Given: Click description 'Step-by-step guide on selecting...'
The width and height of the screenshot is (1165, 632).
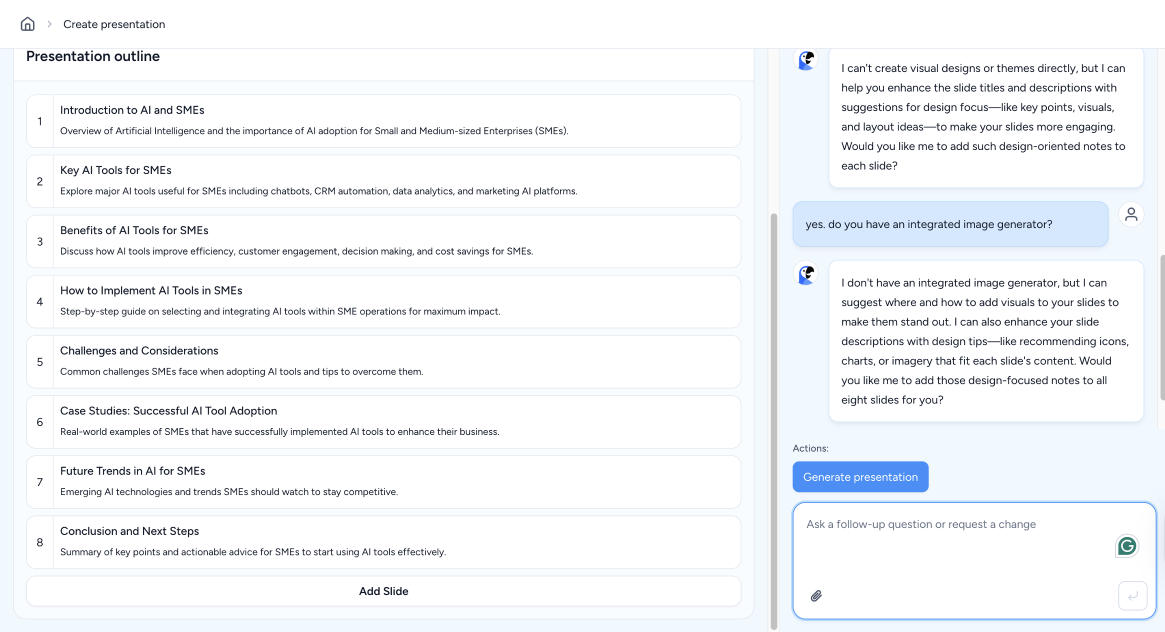Looking at the screenshot, I should tap(280, 311).
